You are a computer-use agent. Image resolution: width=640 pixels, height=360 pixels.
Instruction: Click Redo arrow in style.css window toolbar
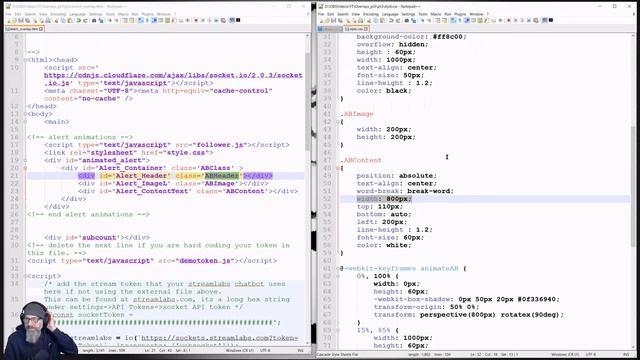click(x=398, y=20)
